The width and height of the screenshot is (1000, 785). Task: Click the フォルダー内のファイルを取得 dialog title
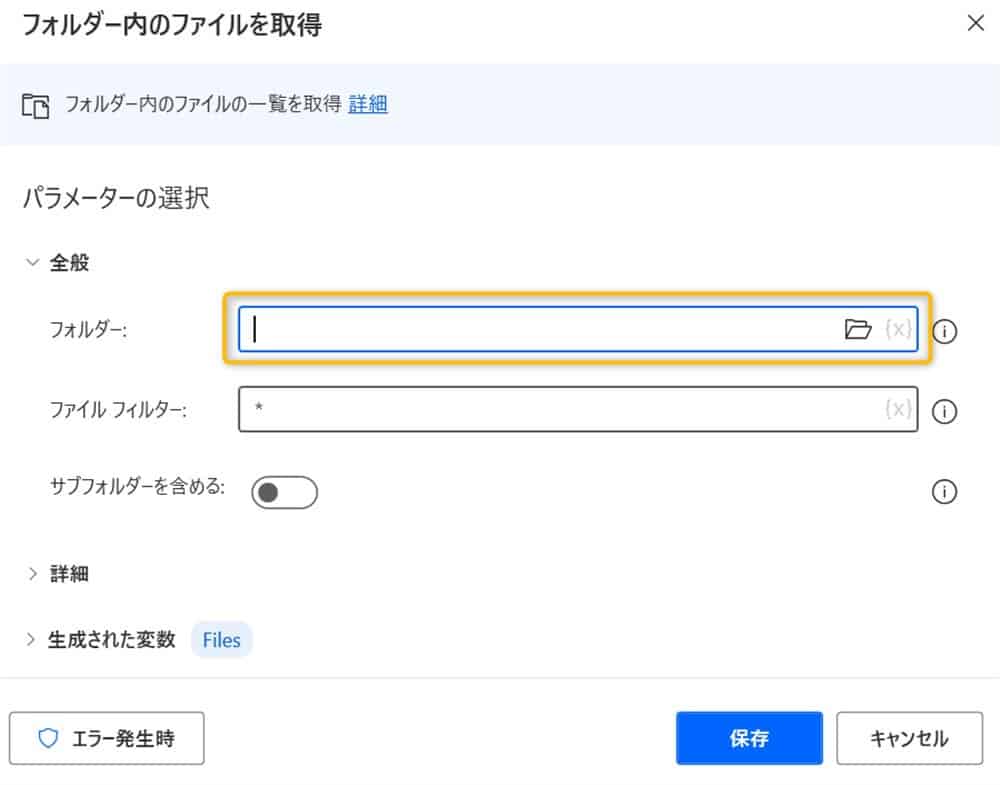coord(172,25)
